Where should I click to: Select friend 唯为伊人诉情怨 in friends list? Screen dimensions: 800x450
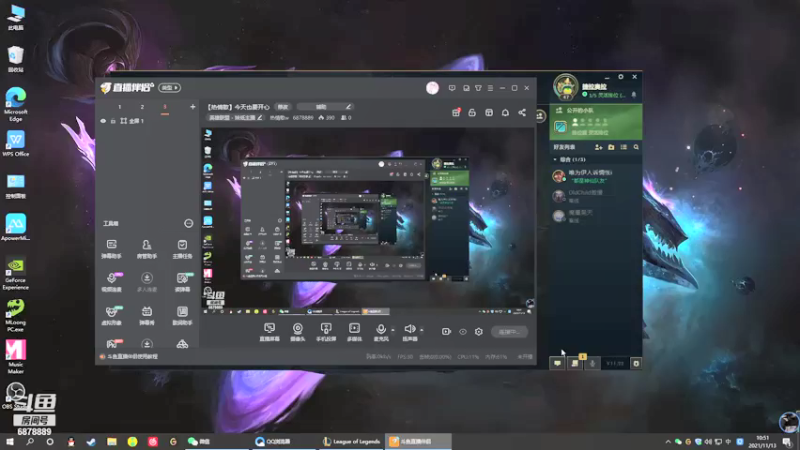click(x=595, y=176)
